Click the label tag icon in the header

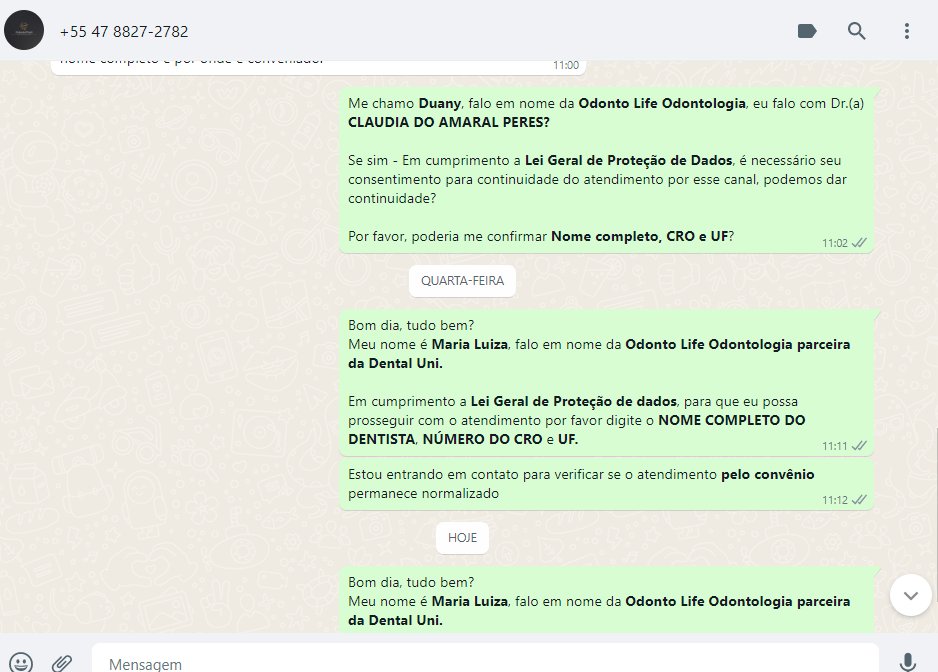click(x=807, y=31)
